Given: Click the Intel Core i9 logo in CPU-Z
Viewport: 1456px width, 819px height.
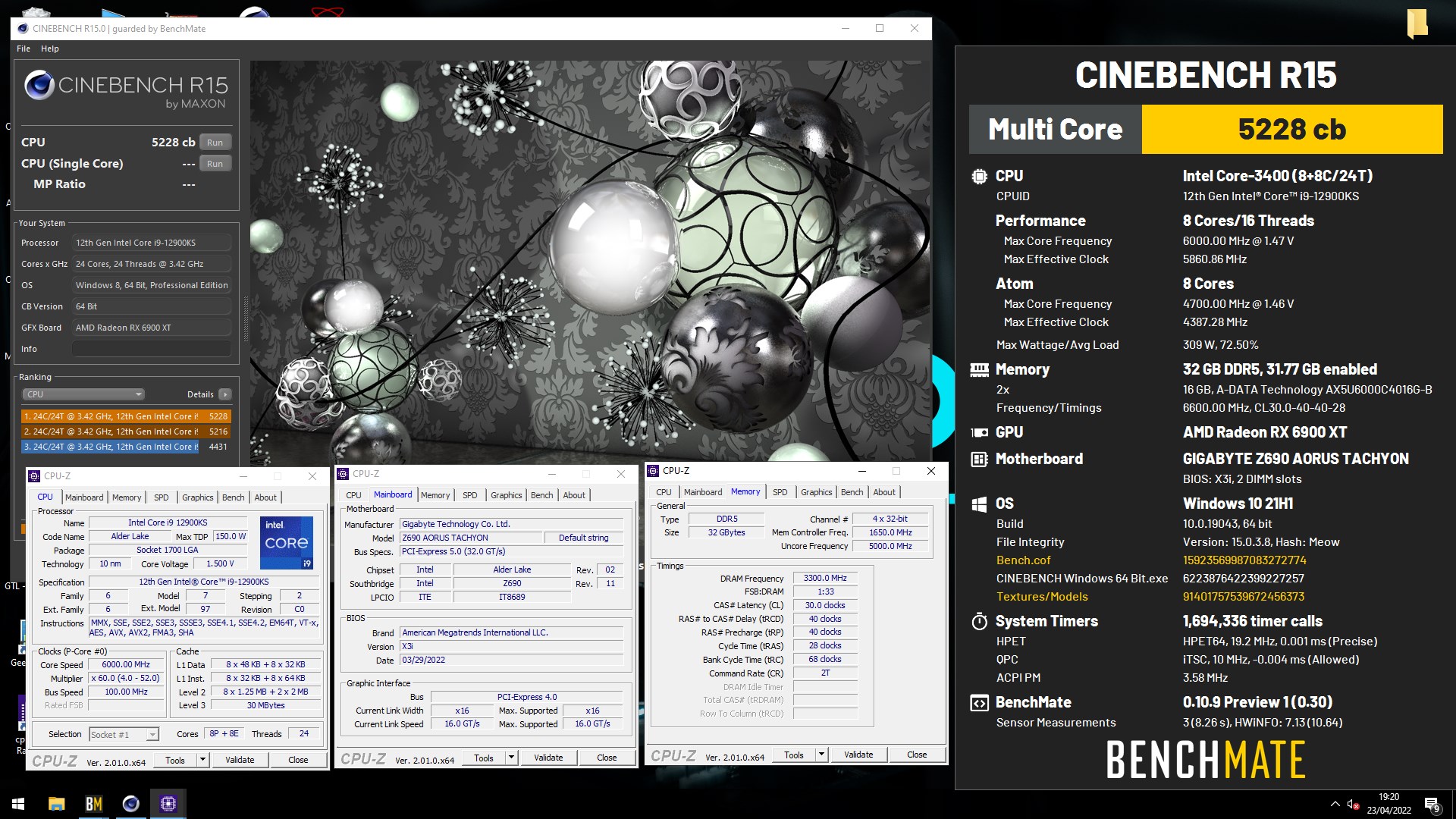Looking at the screenshot, I should pyautogui.click(x=287, y=543).
